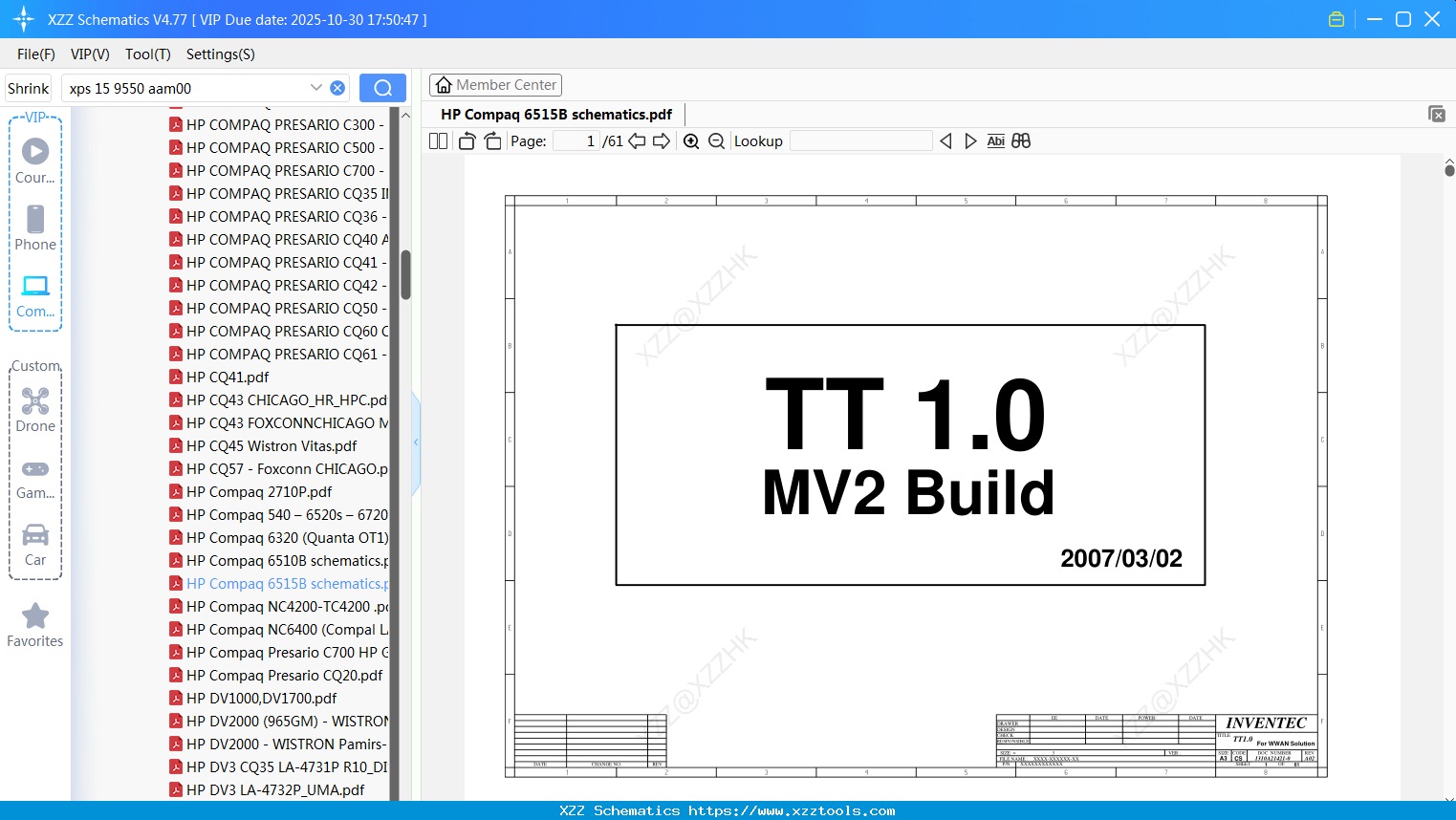Image resolution: width=1456 pixels, height=820 pixels.
Task: Open binoculars search tool
Action: pyautogui.click(x=1021, y=141)
